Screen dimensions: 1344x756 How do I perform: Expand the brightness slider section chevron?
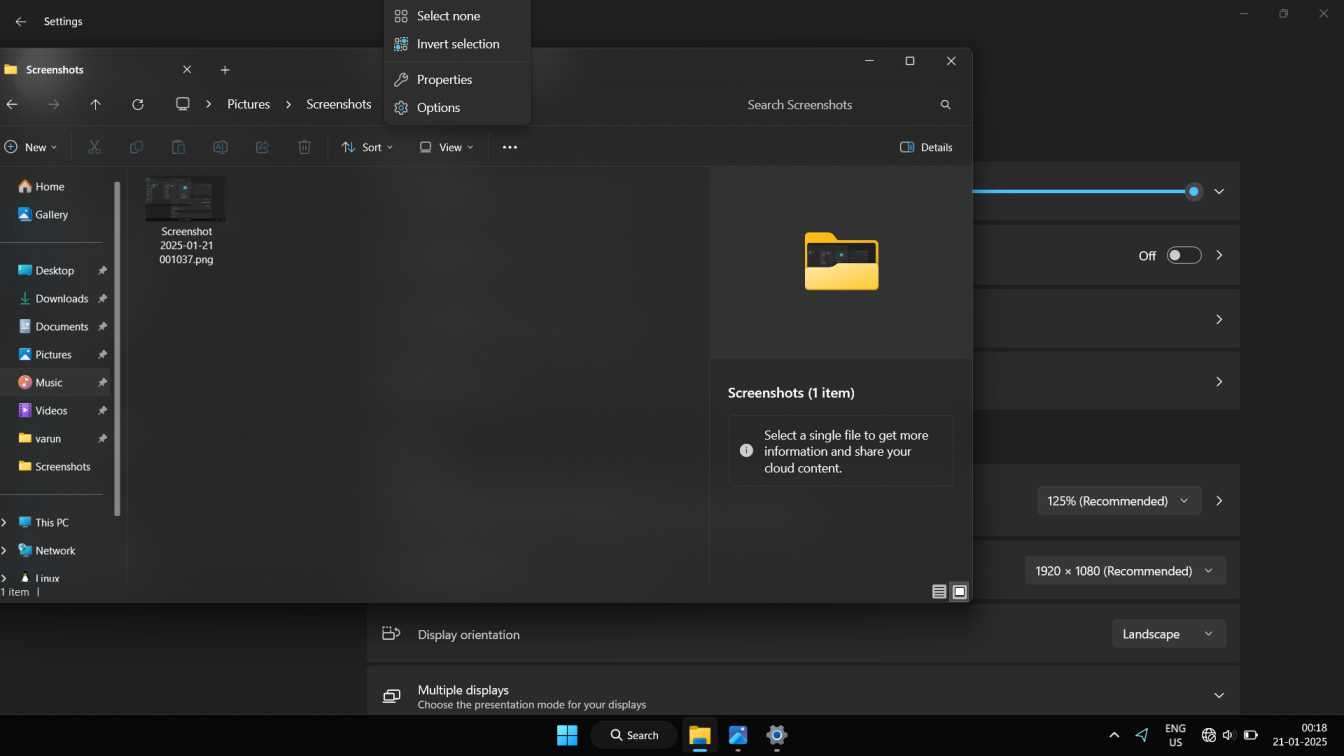pos(1219,191)
